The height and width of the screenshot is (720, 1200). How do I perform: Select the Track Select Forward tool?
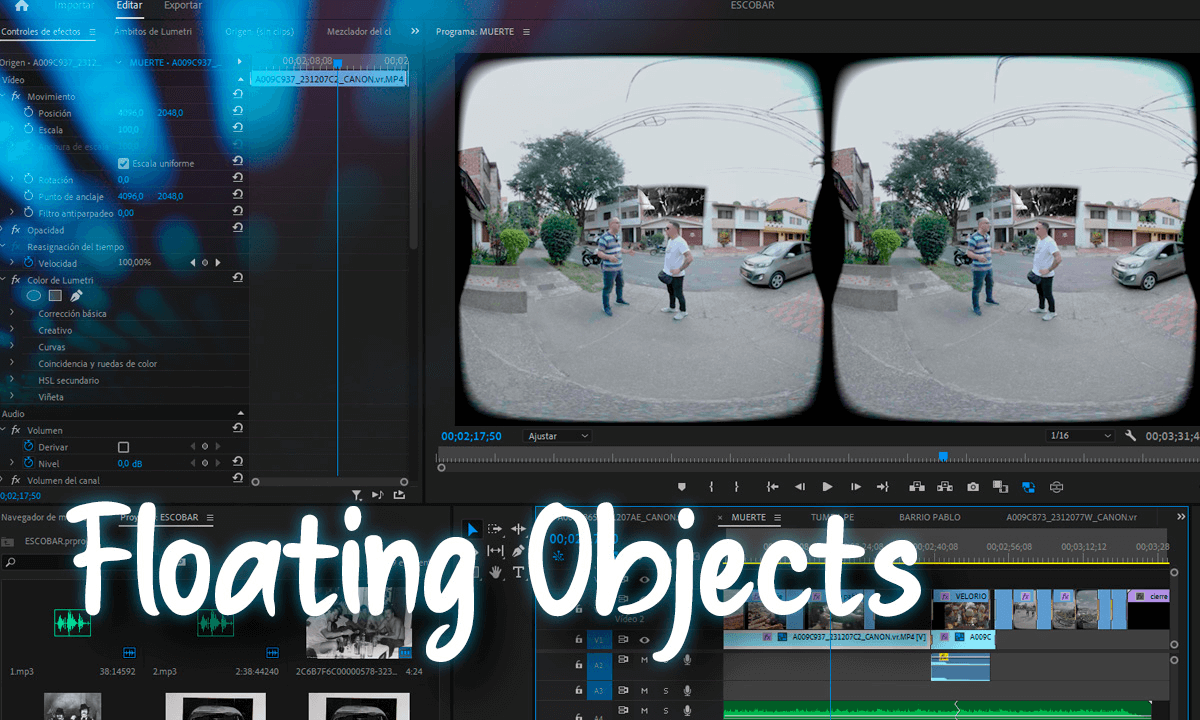click(495, 529)
